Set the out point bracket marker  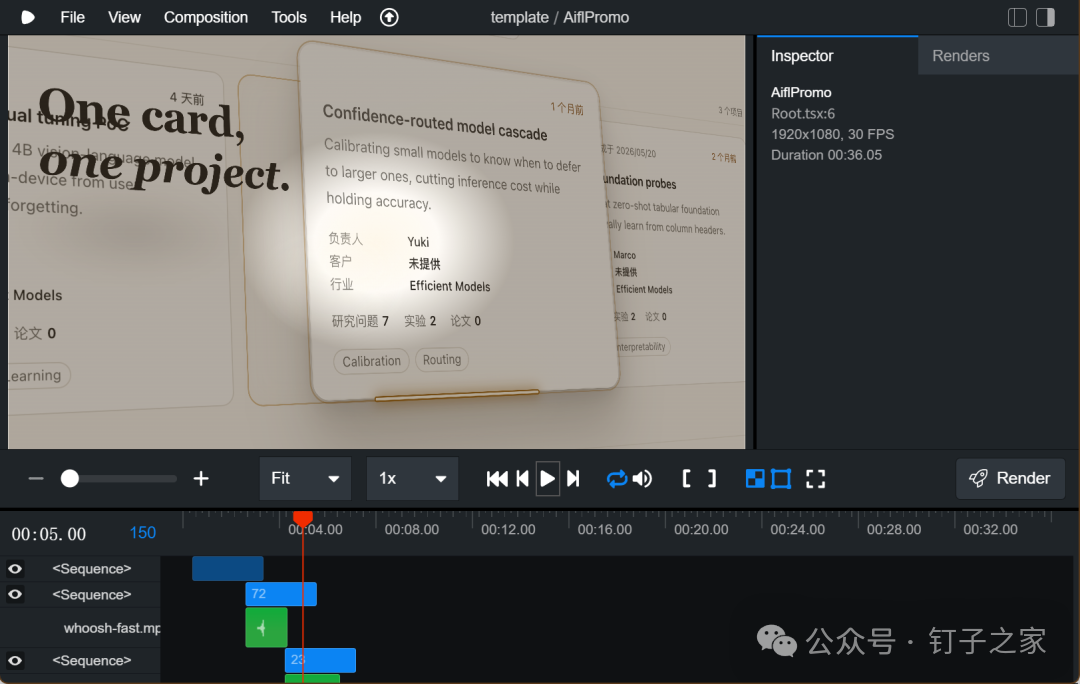click(x=712, y=479)
